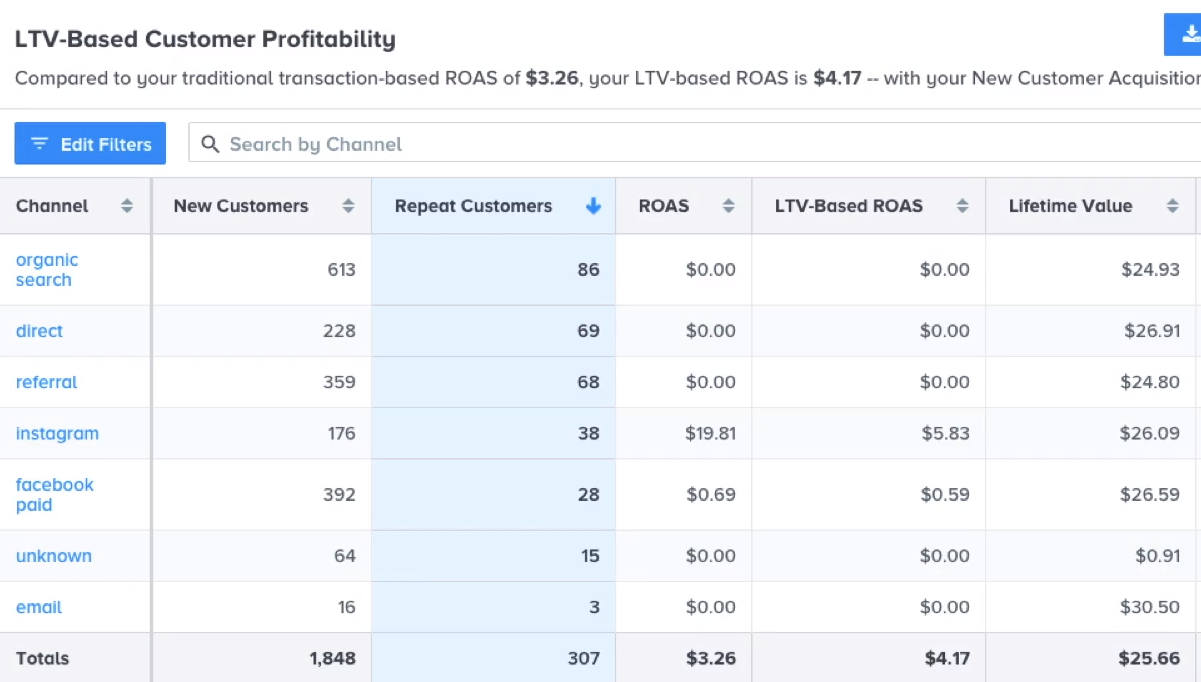Click the LTV-Based ROAS header label
The height and width of the screenshot is (682, 1201).
tap(849, 206)
